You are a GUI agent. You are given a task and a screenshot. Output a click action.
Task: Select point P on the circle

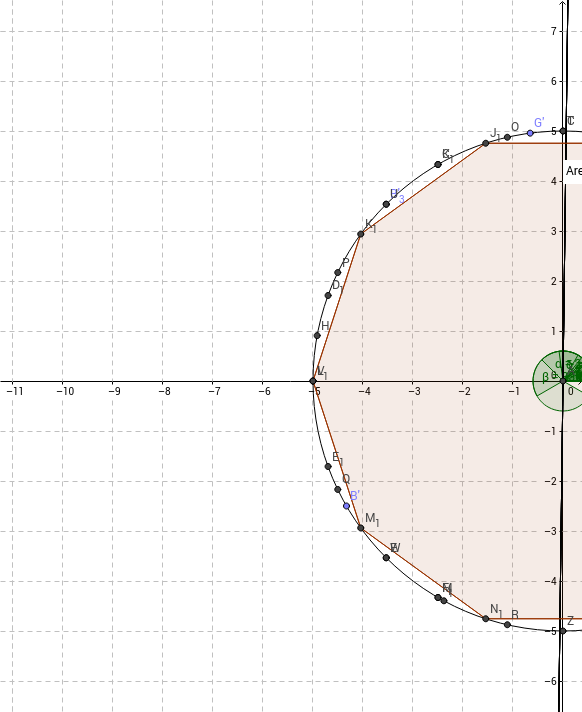click(337, 272)
